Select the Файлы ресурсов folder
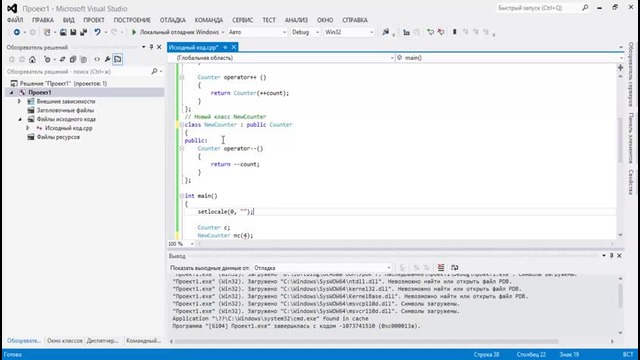This screenshot has height=360, width=640. click(x=58, y=137)
